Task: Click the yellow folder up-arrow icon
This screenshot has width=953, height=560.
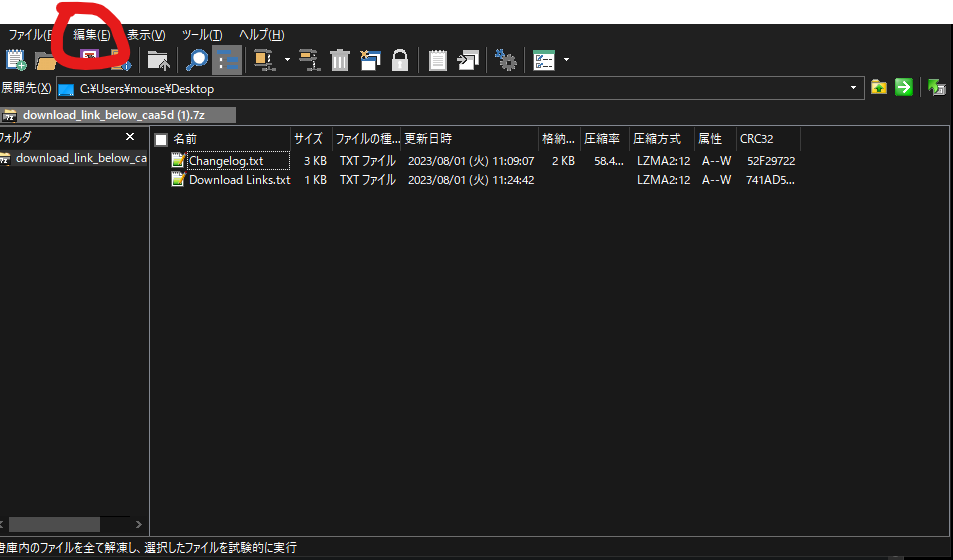Action: pos(878,88)
